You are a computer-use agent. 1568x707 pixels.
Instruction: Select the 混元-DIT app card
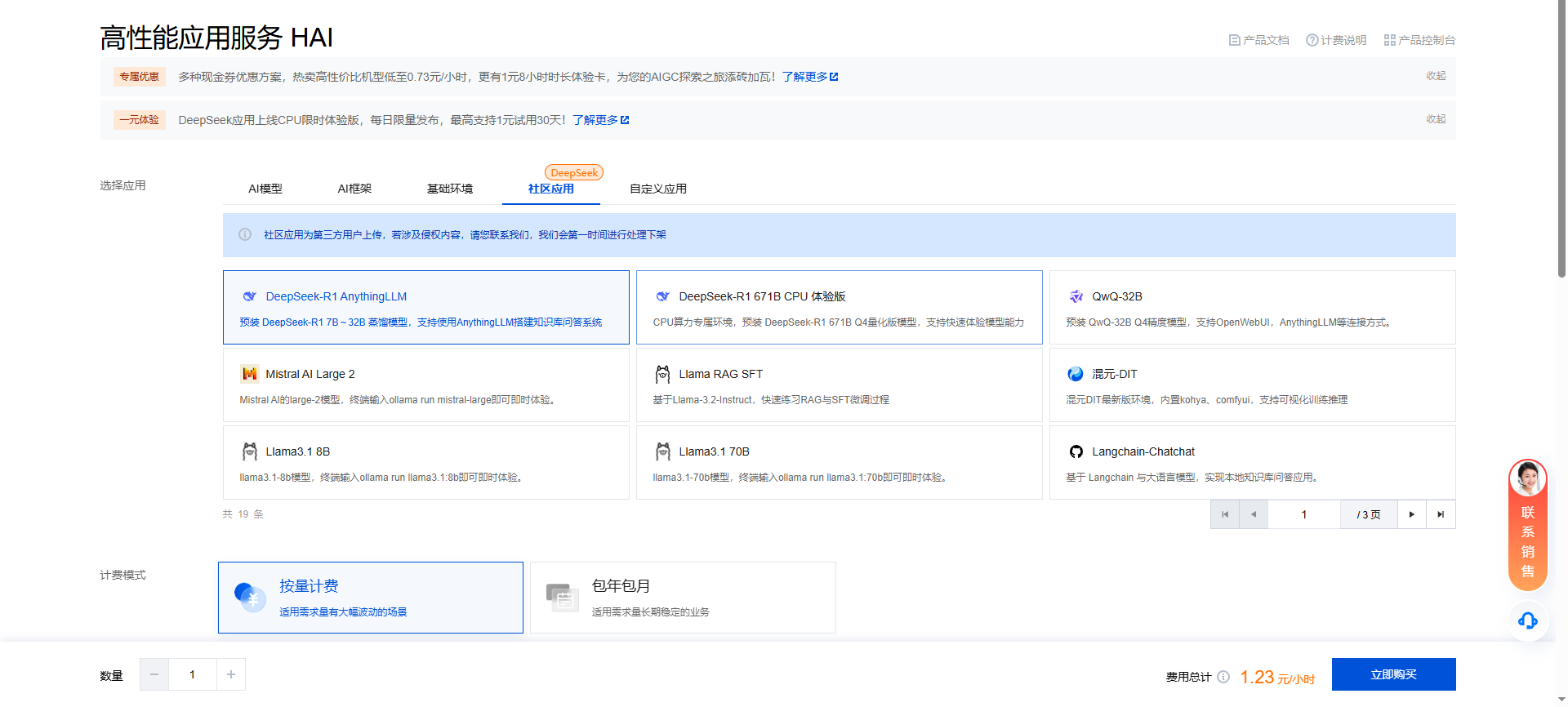point(1253,385)
